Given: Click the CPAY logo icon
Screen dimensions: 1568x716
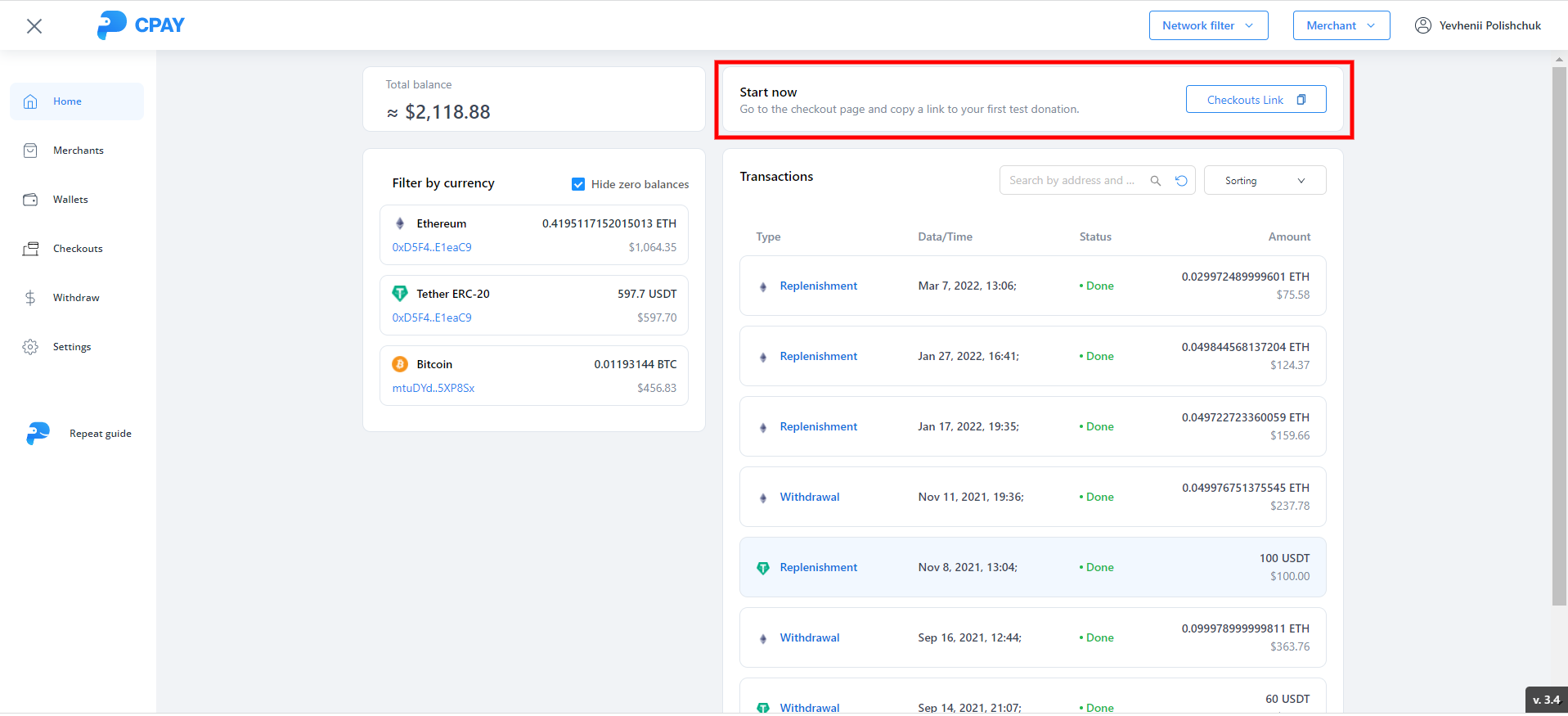Looking at the screenshot, I should (x=112, y=25).
